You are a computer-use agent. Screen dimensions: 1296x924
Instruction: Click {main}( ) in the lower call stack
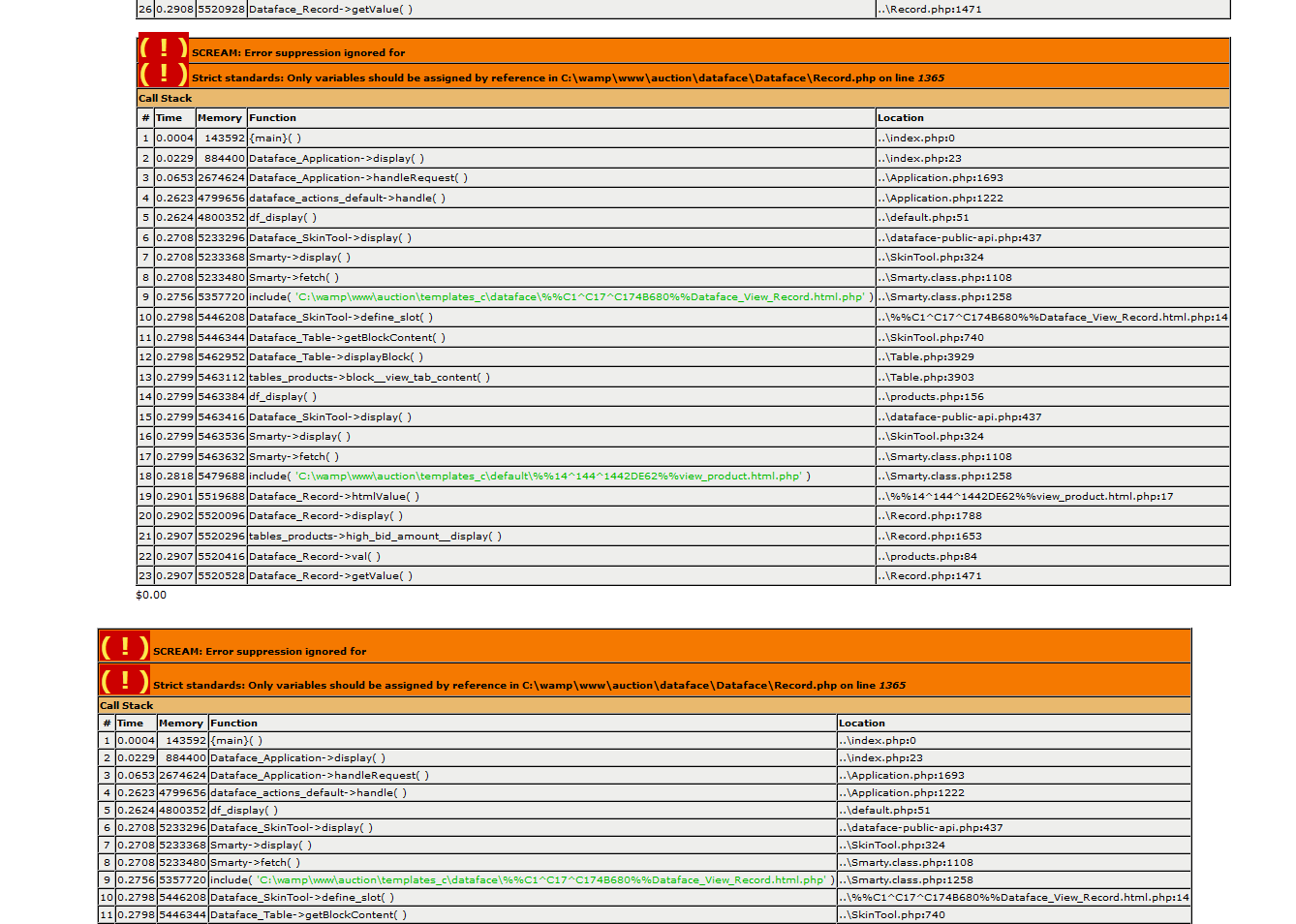236,741
